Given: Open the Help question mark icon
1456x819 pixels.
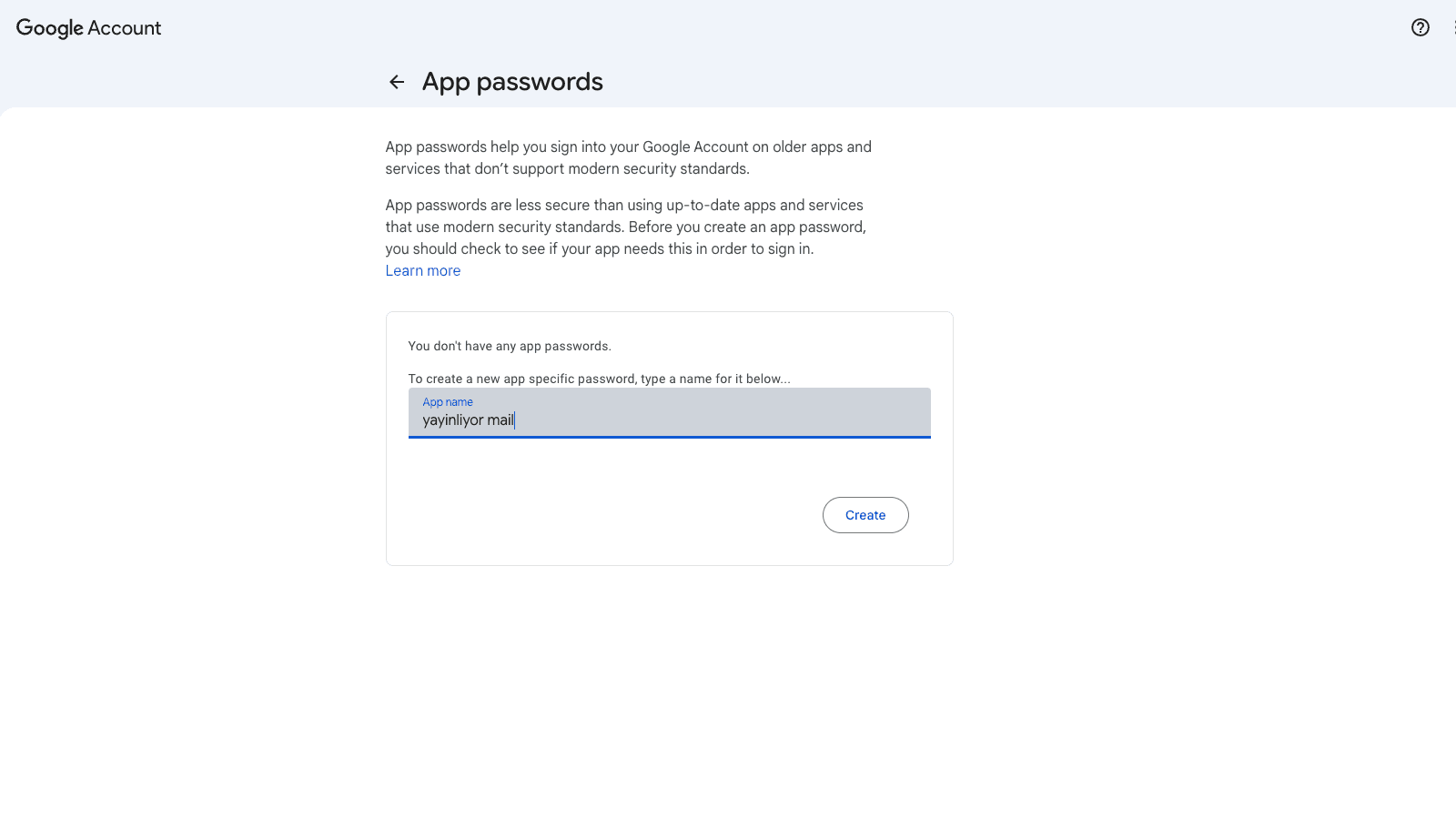Looking at the screenshot, I should pos(1420,27).
